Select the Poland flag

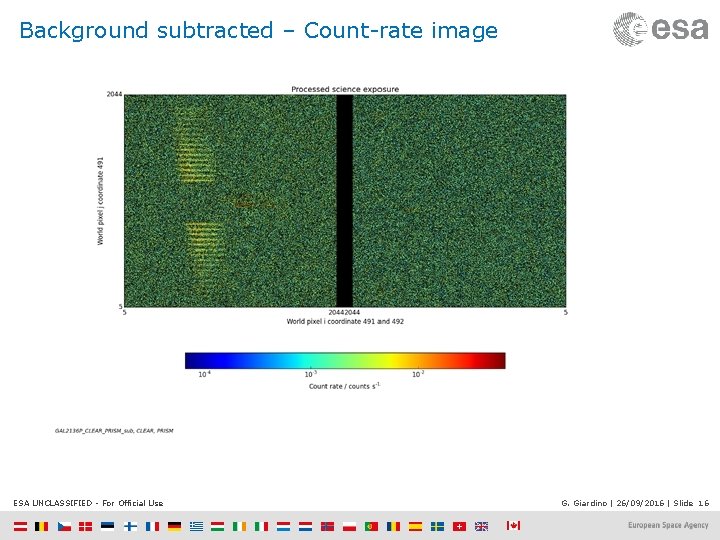[349, 526]
